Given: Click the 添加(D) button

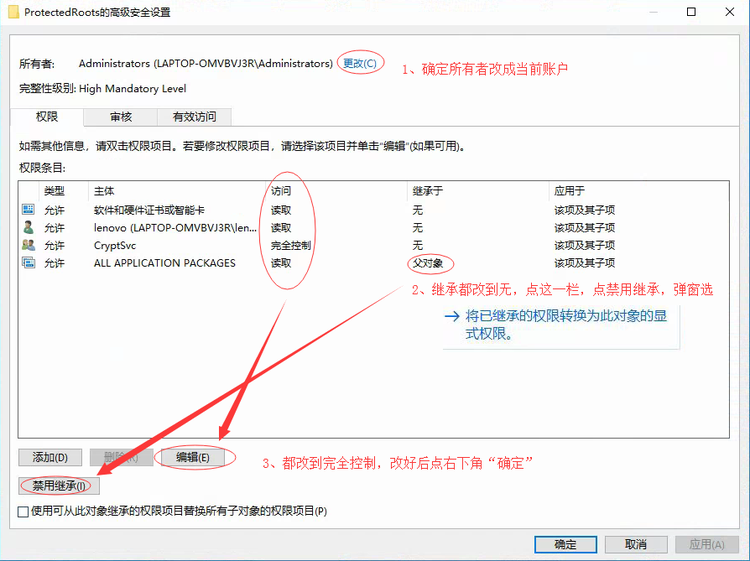Looking at the screenshot, I should (x=50, y=457).
